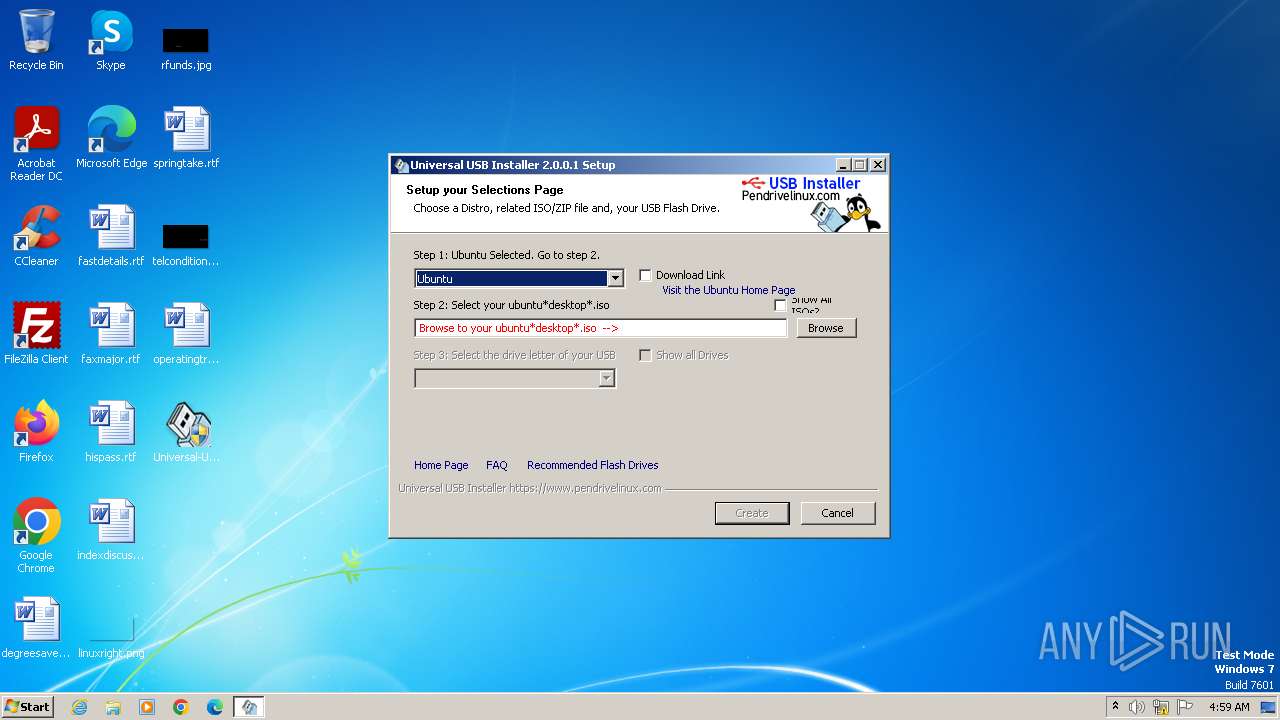Expand the Ubuntu distro dropdown
The image size is (1280, 720).
(616, 278)
